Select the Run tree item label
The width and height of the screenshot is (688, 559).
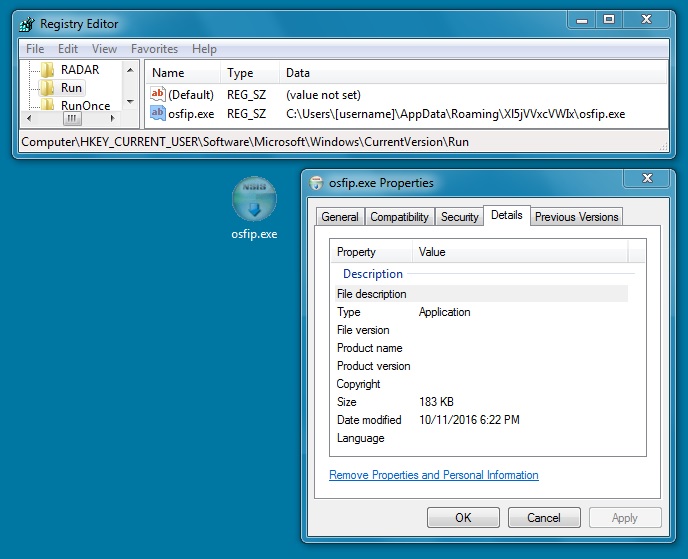pyautogui.click(x=71, y=88)
